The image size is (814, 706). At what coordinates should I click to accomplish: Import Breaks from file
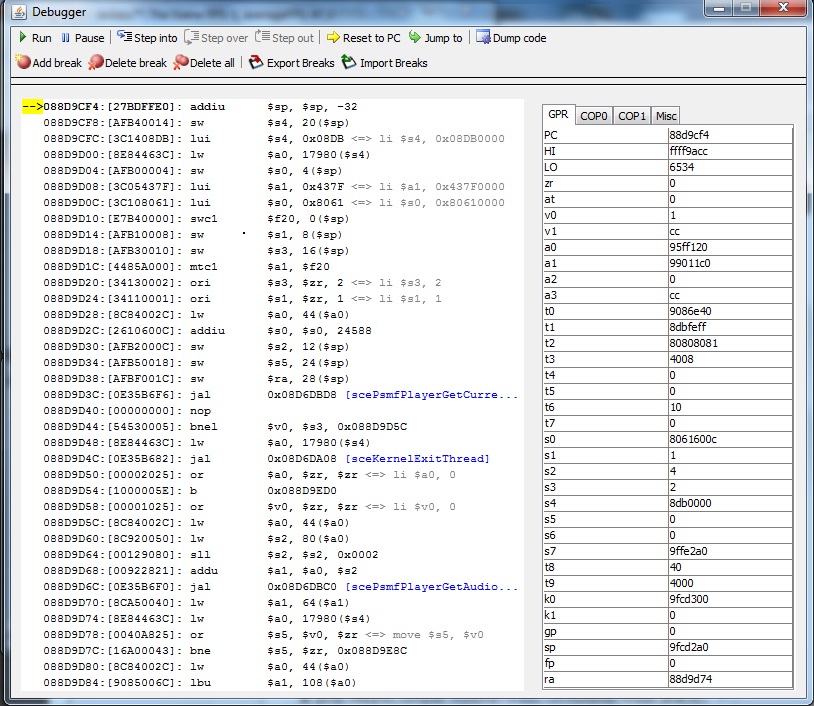click(384, 63)
